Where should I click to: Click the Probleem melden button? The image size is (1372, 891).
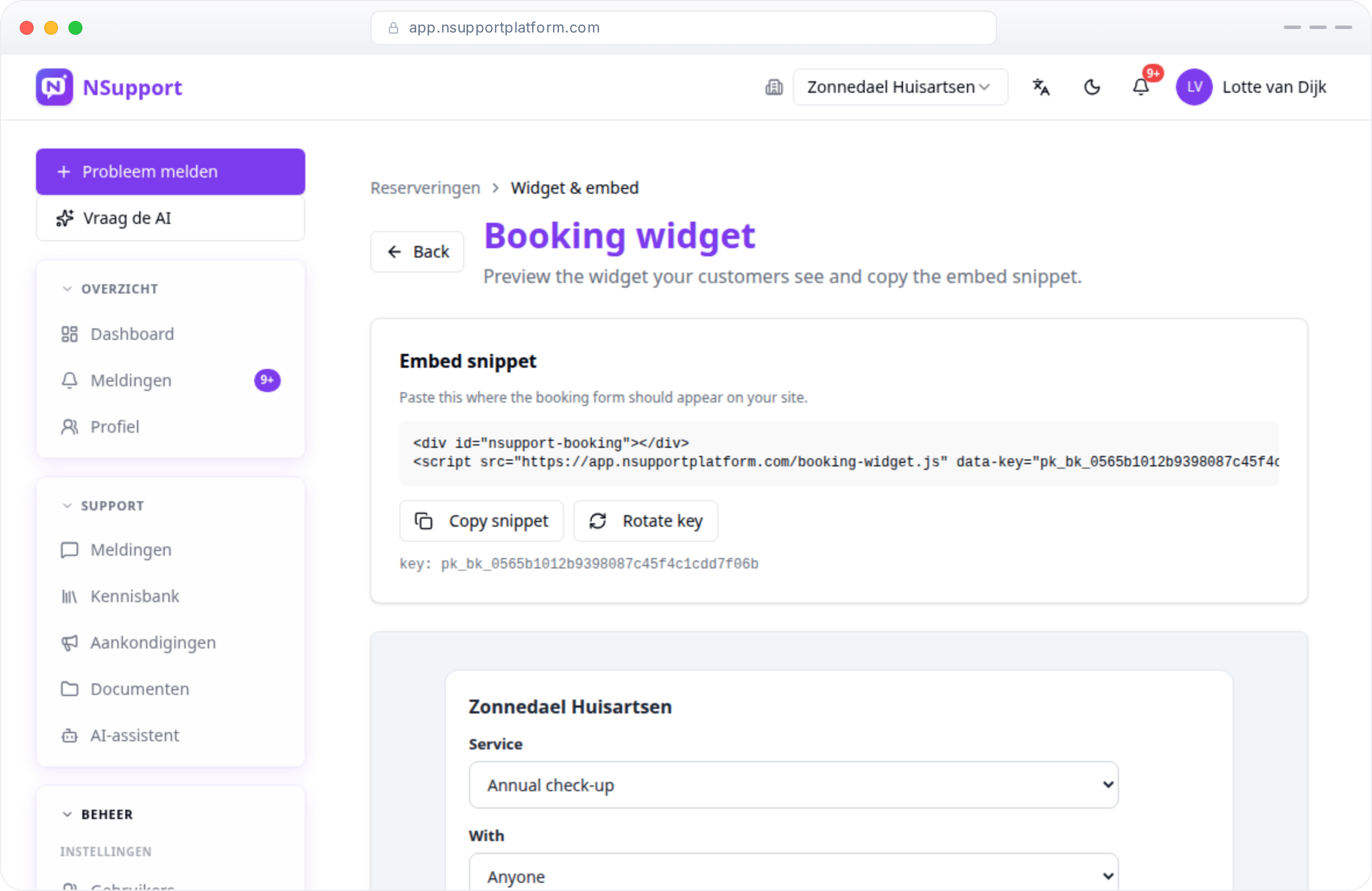point(171,172)
